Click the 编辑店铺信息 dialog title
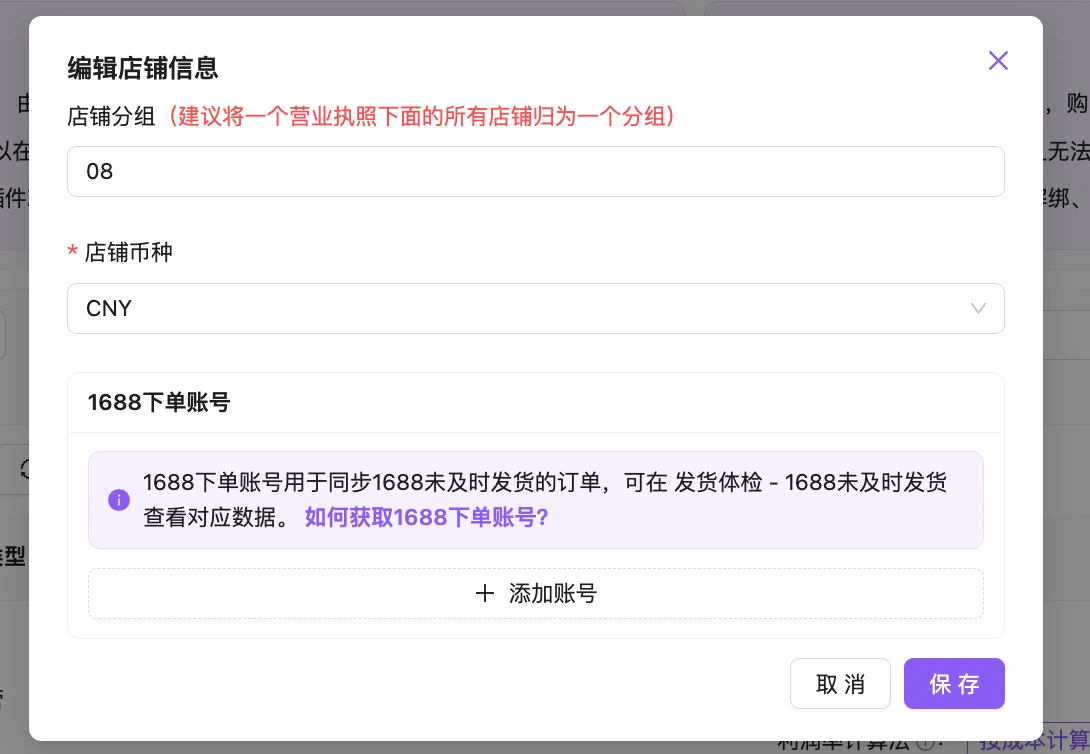1090x754 pixels. pyautogui.click(x=143, y=68)
